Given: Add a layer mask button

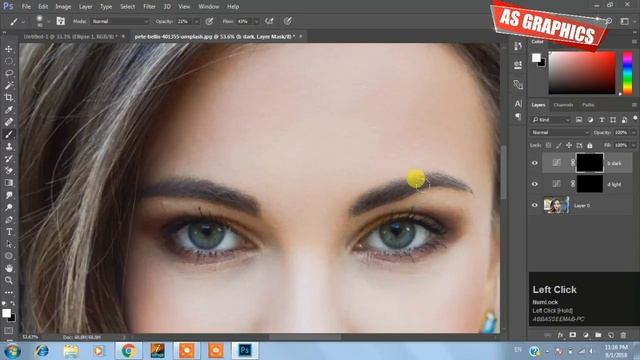Looking at the screenshot, I should pyautogui.click(x=573, y=335).
